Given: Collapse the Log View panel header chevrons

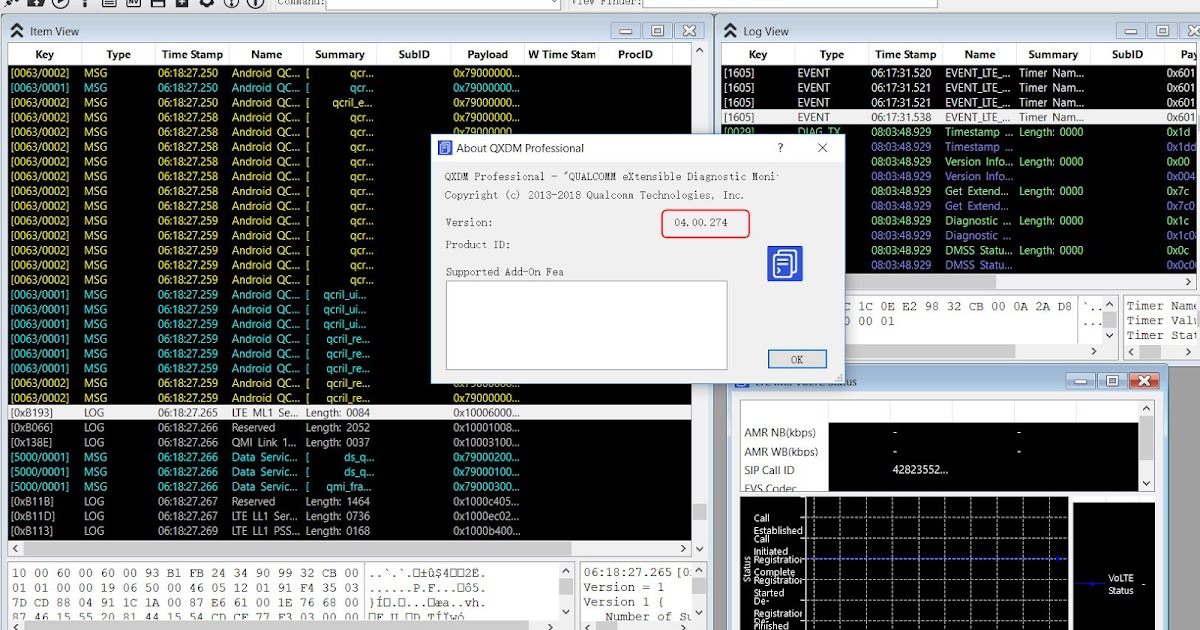Looking at the screenshot, I should pos(732,31).
